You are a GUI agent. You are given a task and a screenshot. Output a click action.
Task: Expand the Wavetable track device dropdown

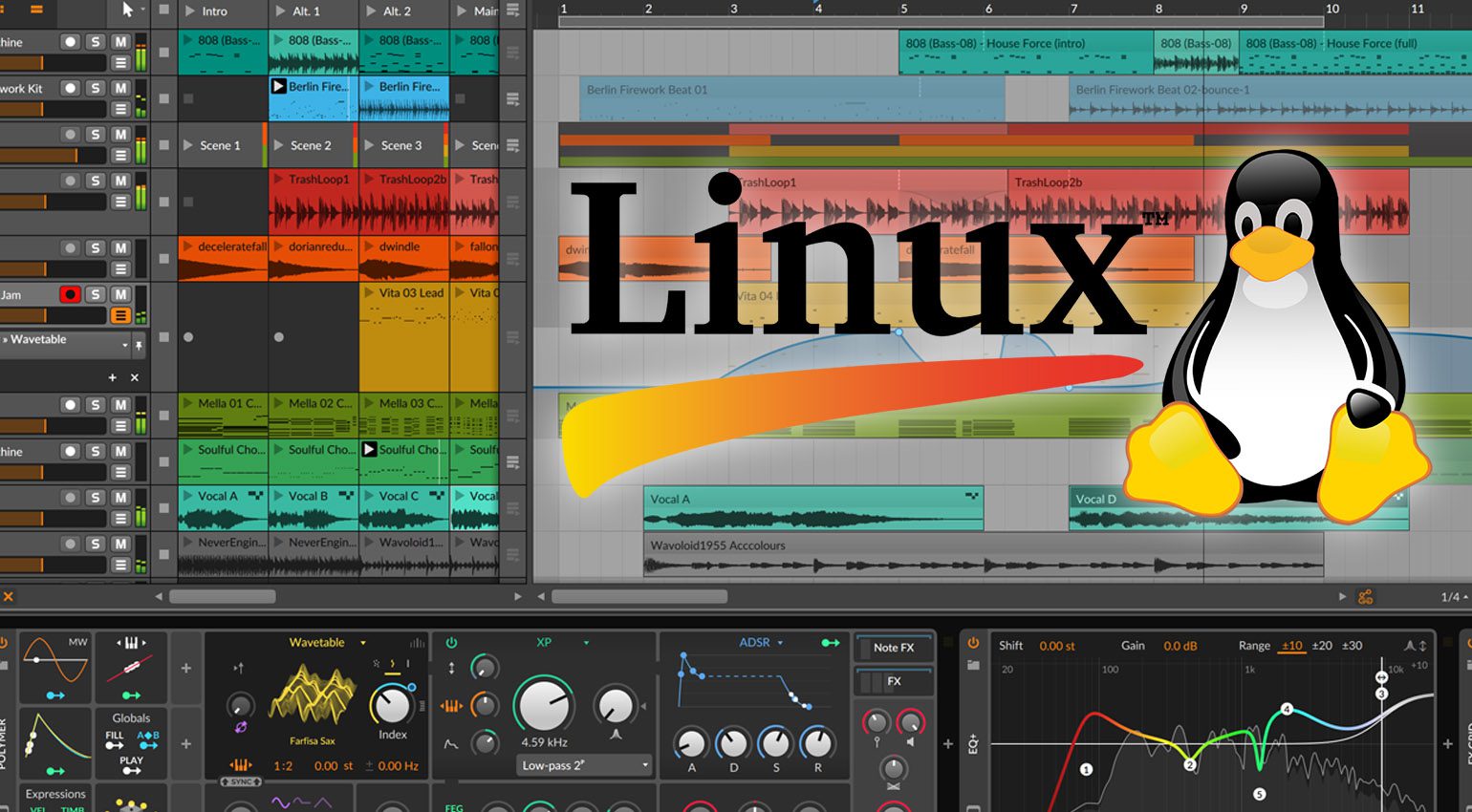[125, 345]
